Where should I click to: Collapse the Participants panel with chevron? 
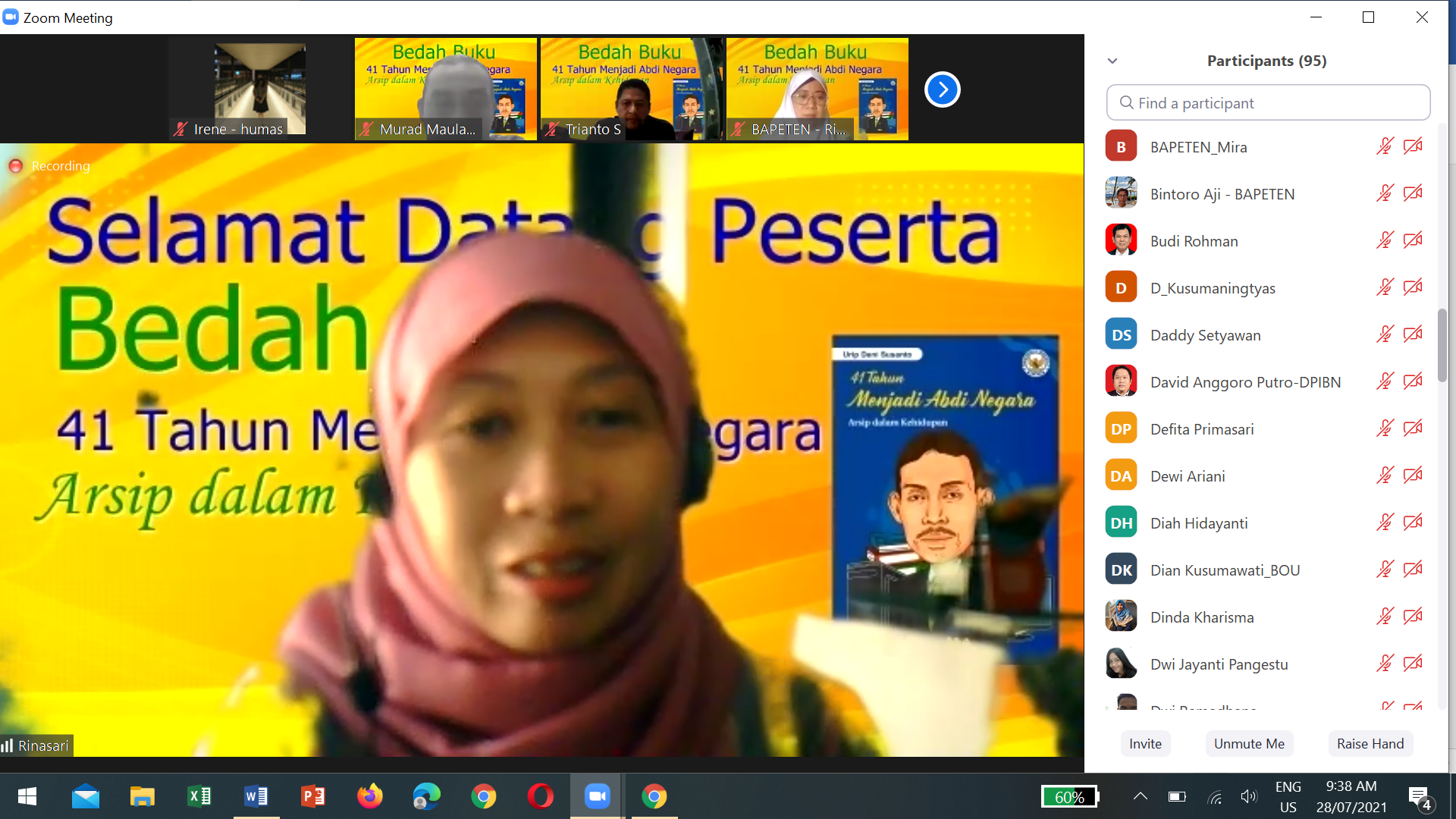tap(1112, 61)
